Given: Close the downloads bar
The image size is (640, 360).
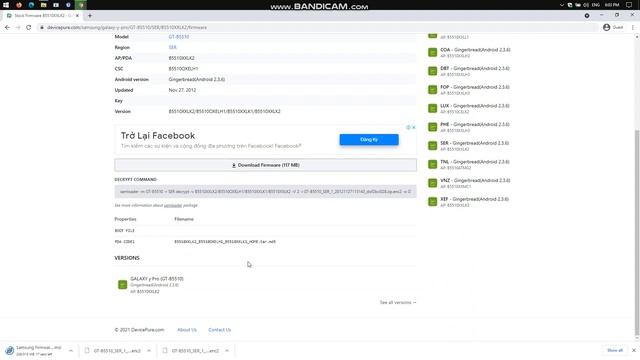Looking at the screenshot, I should click(x=633, y=351).
